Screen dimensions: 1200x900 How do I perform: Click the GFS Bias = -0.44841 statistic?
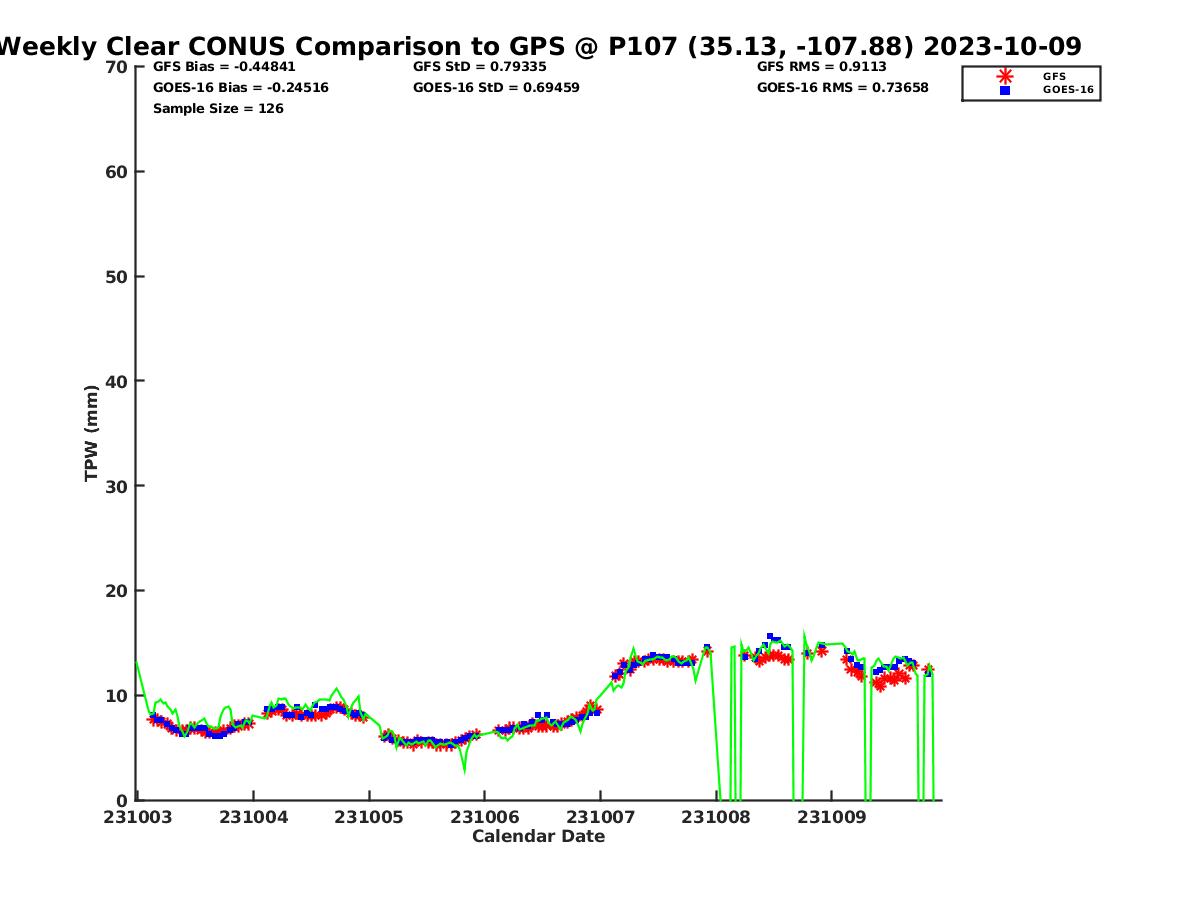point(224,67)
